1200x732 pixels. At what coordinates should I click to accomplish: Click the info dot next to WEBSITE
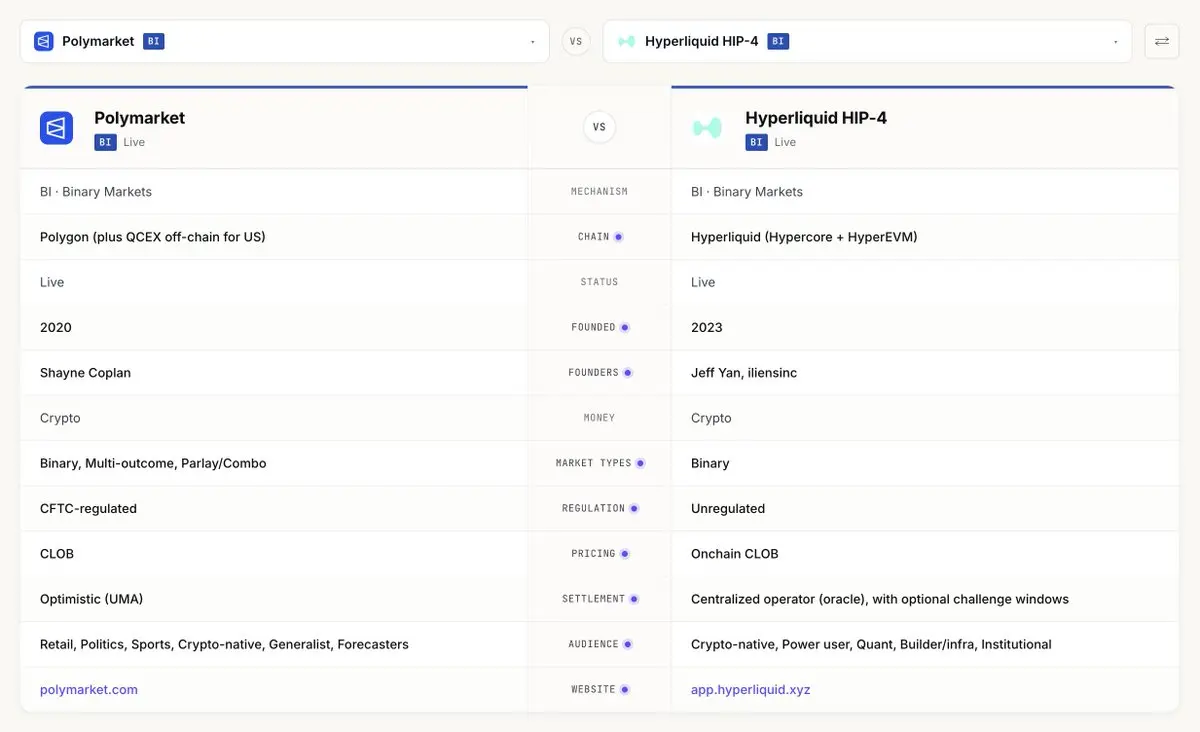(x=624, y=689)
